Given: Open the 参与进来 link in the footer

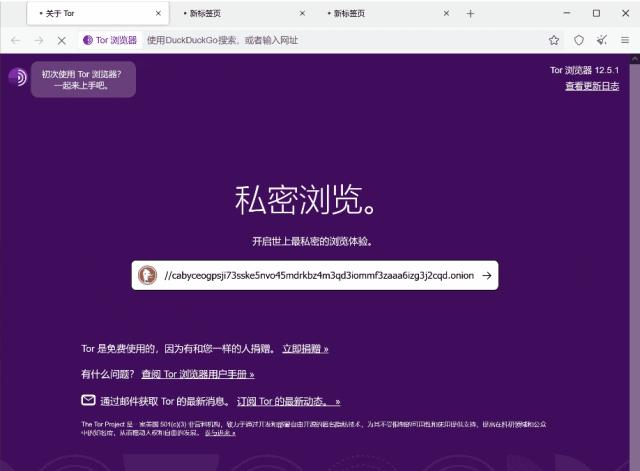Looking at the screenshot, I should tap(220, 433).
